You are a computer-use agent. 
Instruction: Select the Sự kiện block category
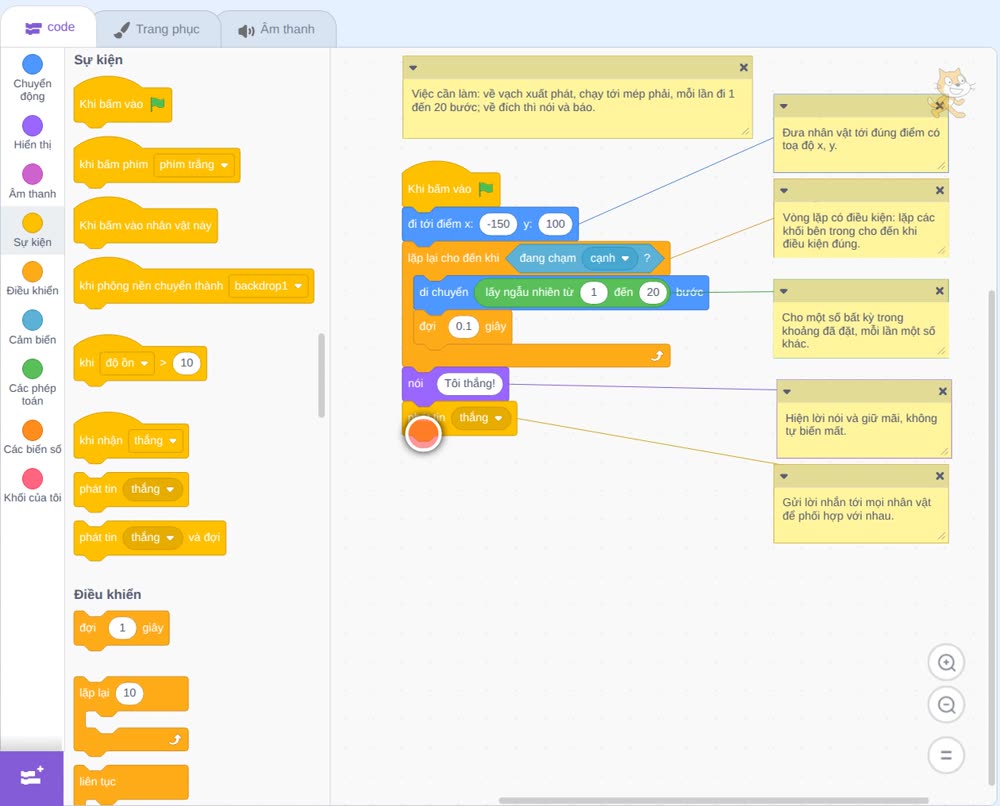point(32,230)
